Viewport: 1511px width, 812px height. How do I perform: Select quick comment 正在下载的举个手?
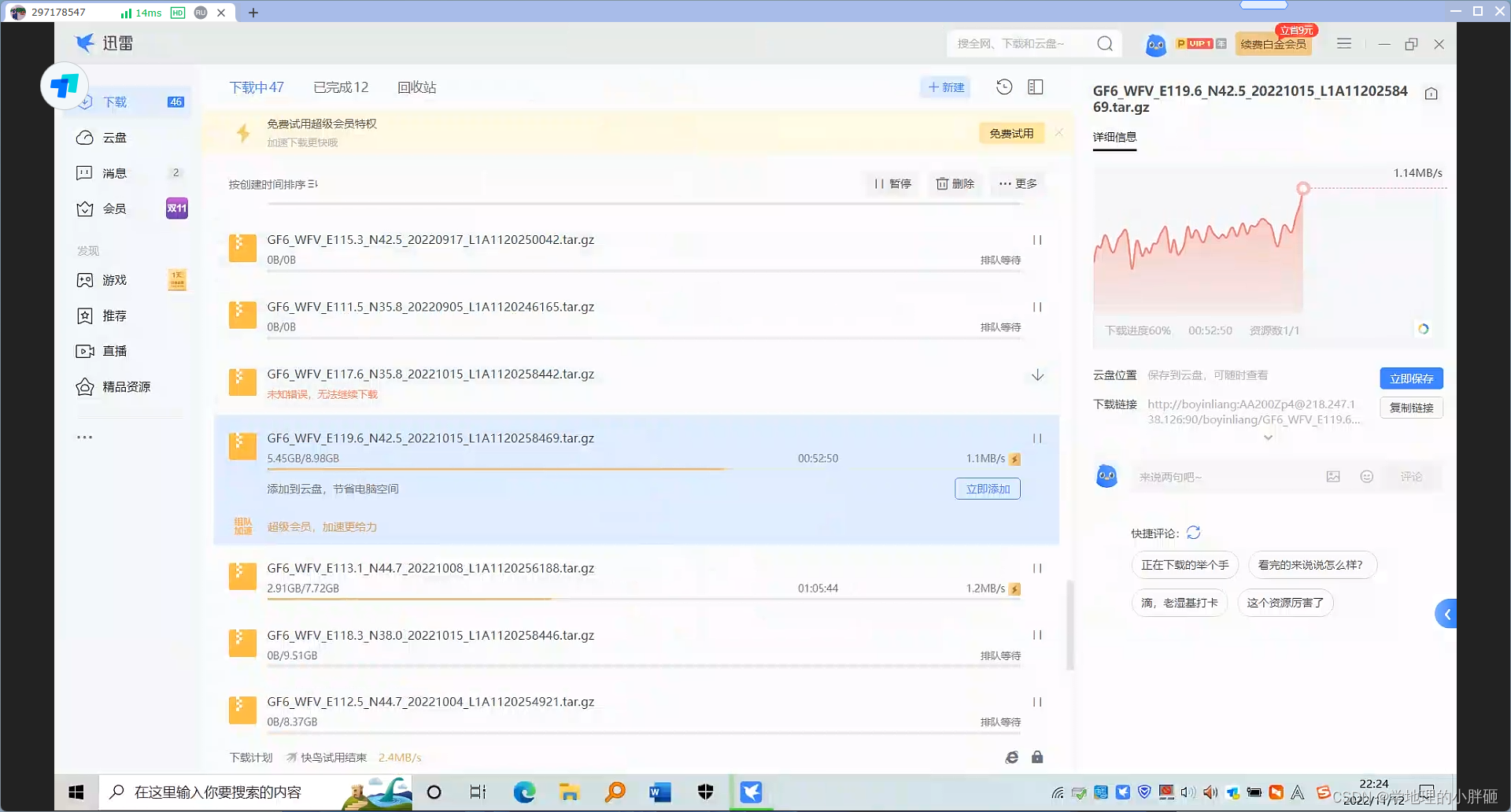(1184, 565)
